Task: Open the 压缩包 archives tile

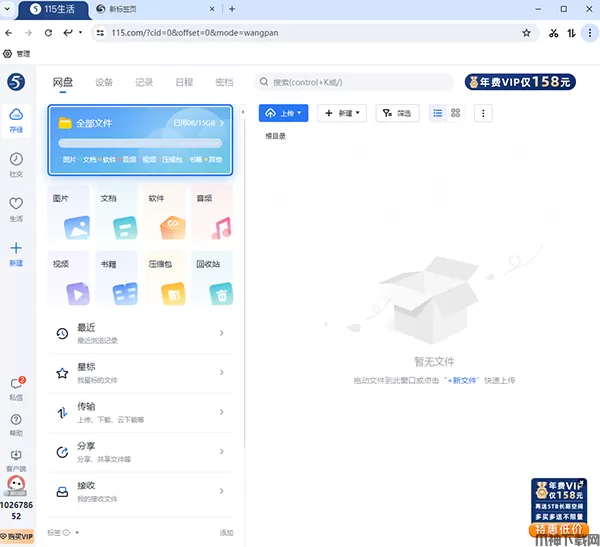Action: pyautogui.click(x=165, y=279)
